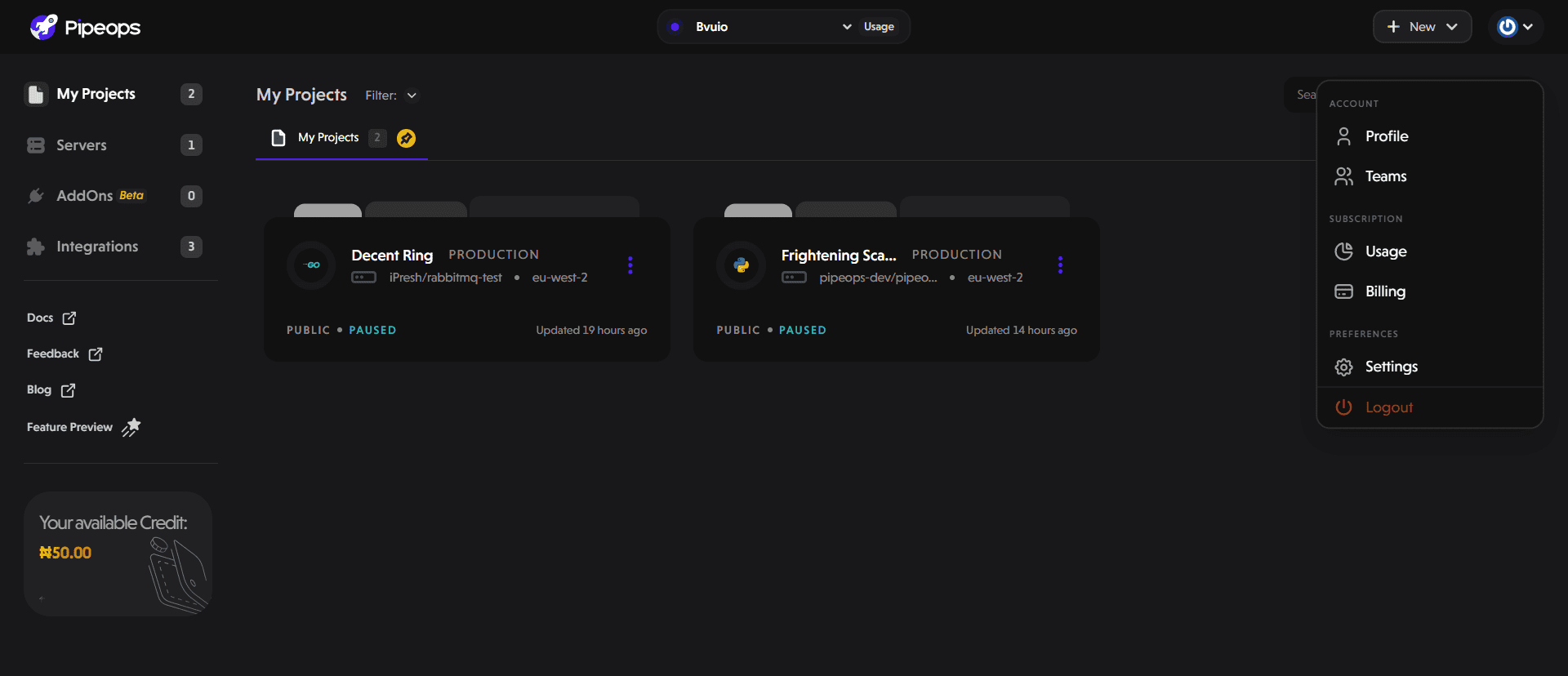Click external-link icon beside Blog
This screenshot has height=676, width=1568.
(69, 390)
